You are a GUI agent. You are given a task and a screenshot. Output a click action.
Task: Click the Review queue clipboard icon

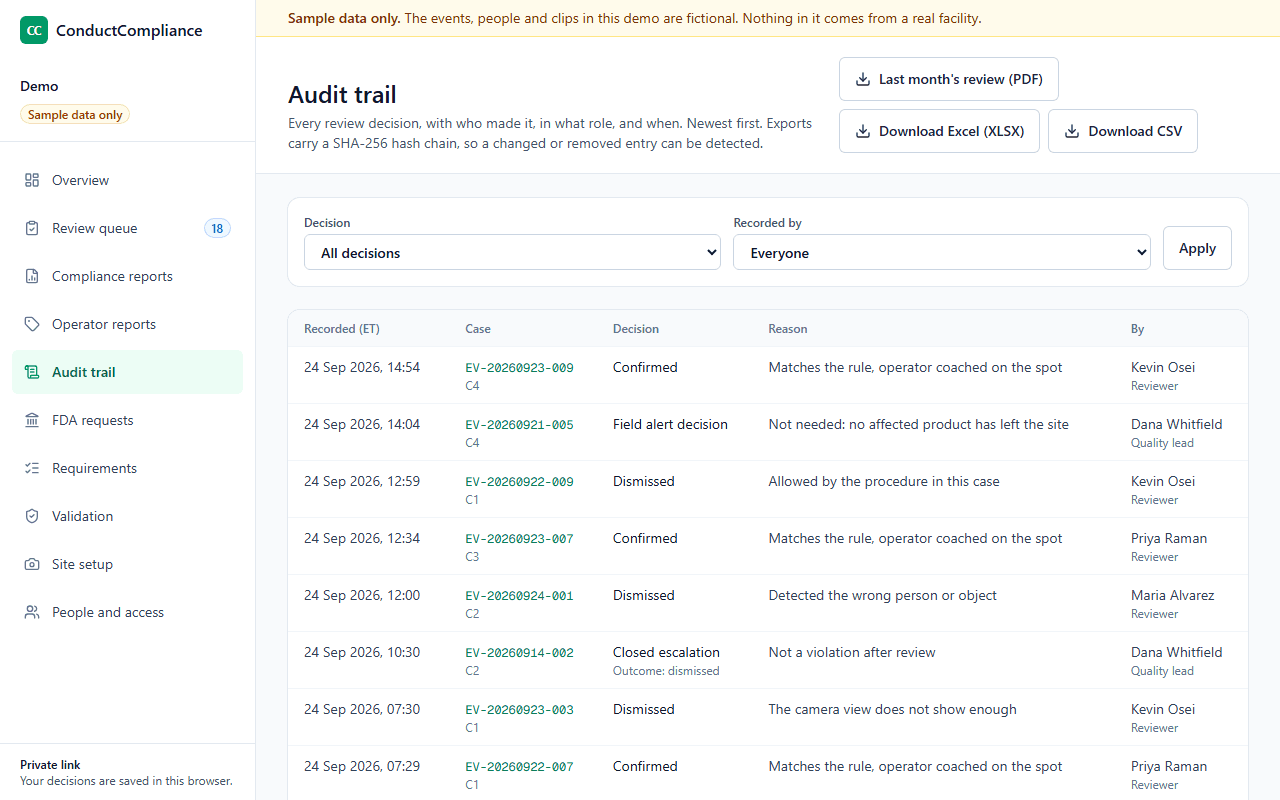(32, 228)
